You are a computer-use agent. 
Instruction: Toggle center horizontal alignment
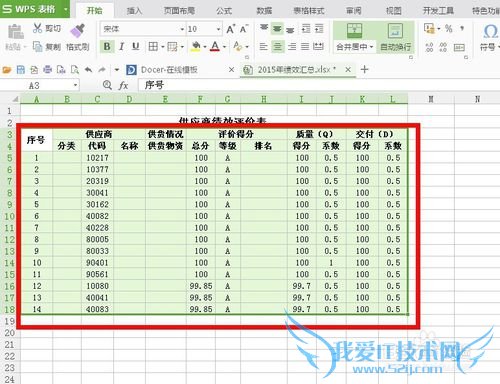coord(278,46)
